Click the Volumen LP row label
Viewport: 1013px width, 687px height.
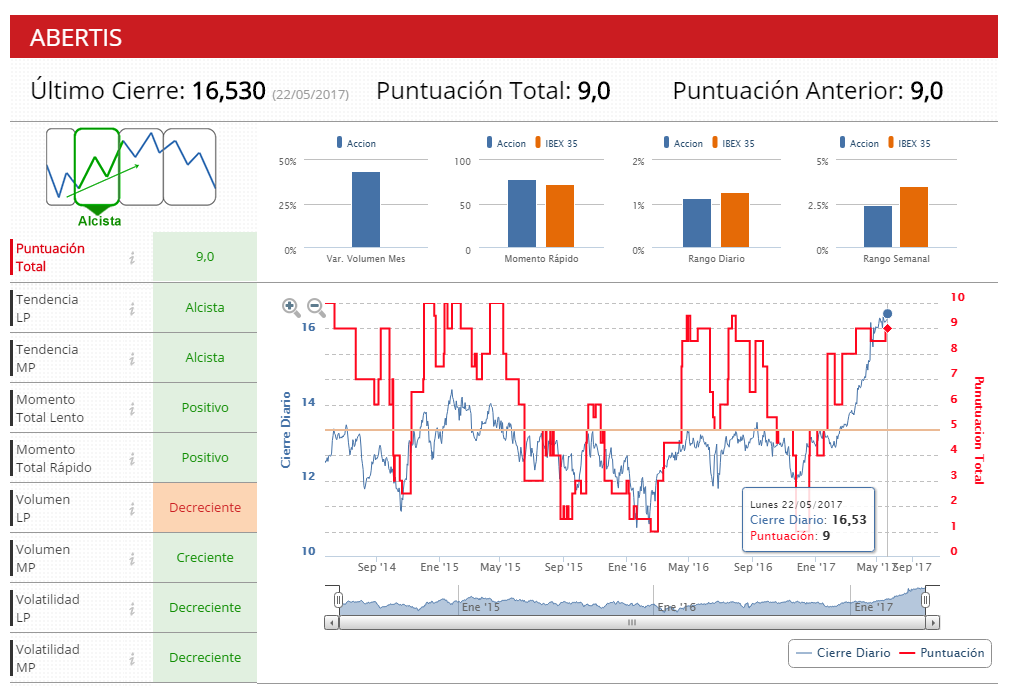43,508
